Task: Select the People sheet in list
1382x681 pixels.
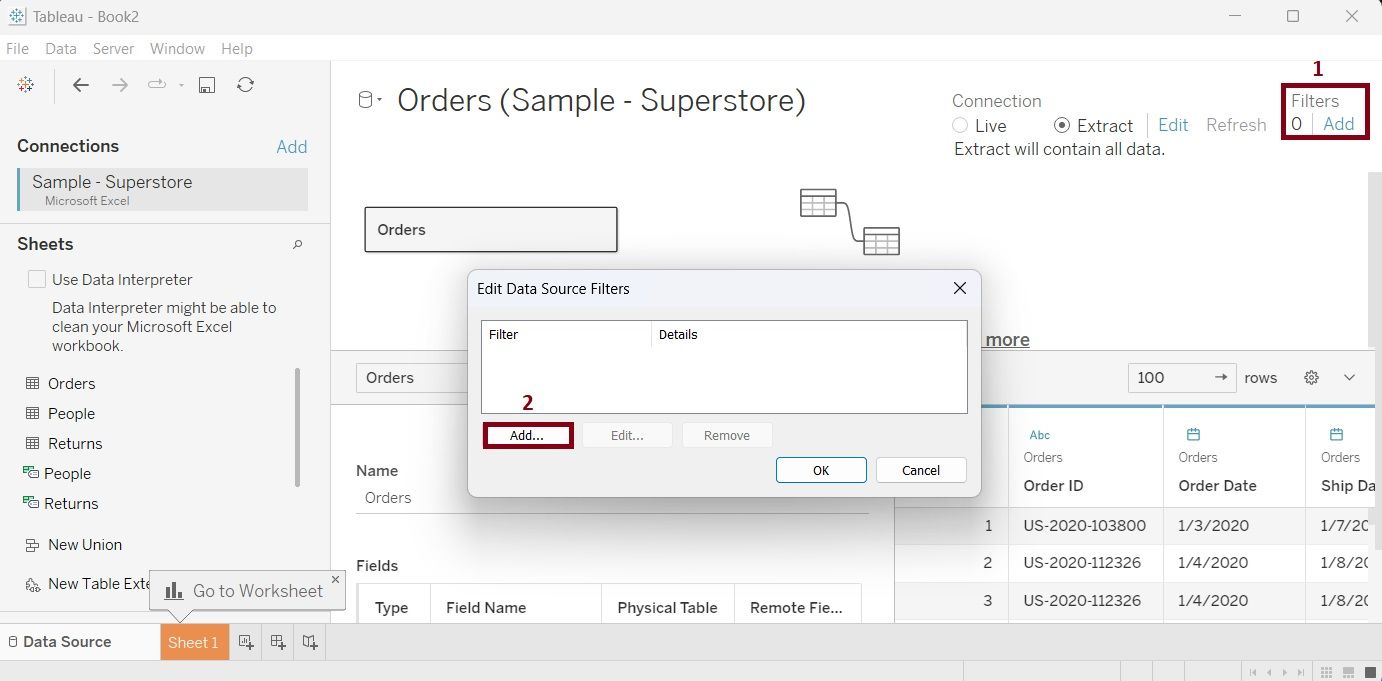Action: 71,413
